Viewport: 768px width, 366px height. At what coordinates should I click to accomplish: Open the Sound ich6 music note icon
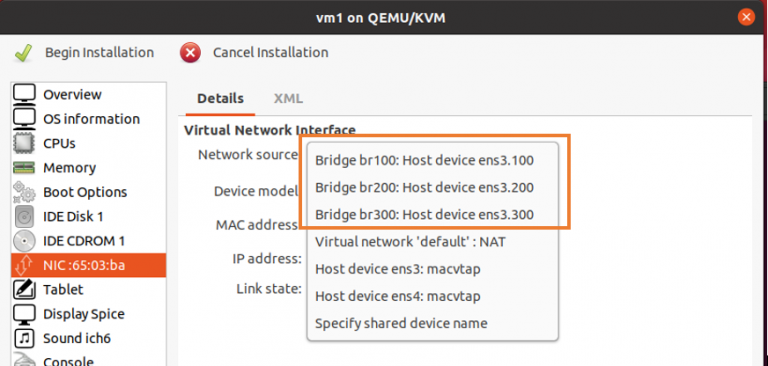(x=24, y=338)
